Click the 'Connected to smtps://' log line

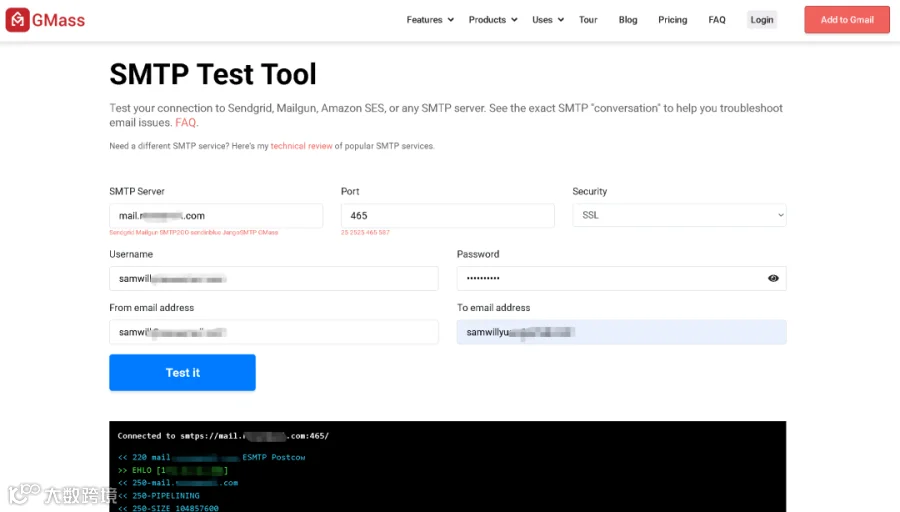223,436
